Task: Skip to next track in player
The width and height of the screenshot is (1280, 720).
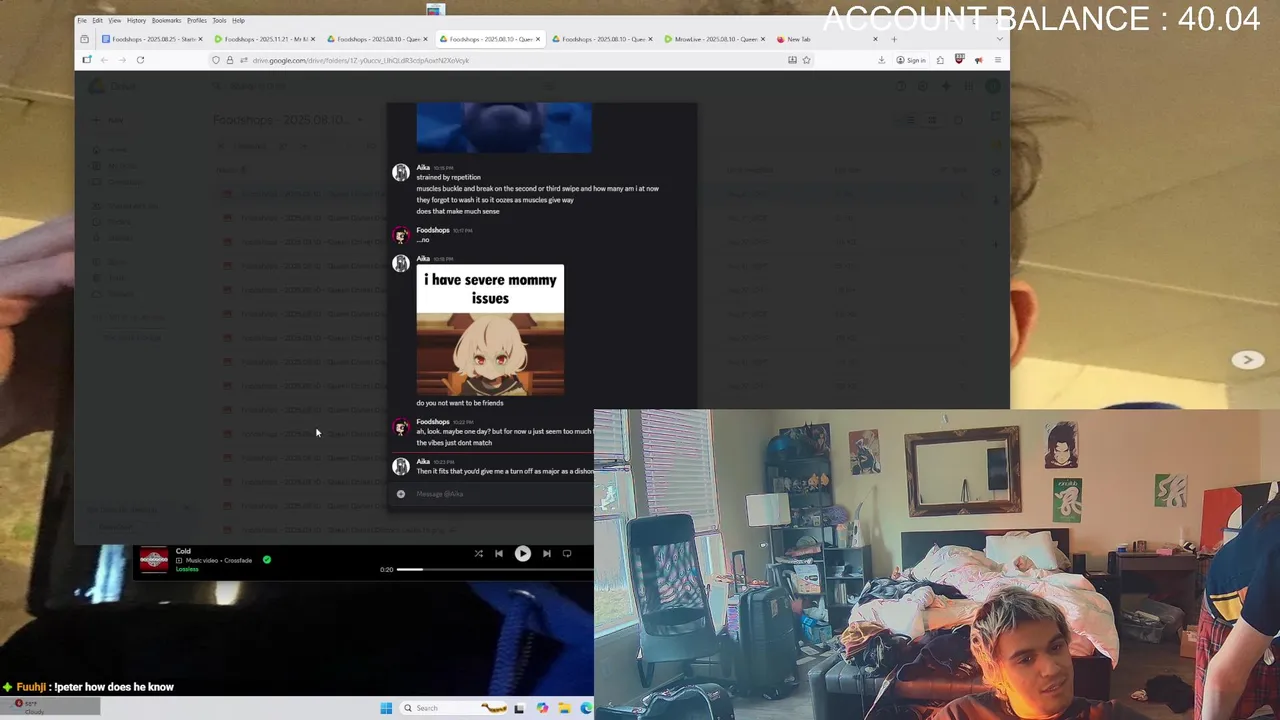Action: click(546, 553)
